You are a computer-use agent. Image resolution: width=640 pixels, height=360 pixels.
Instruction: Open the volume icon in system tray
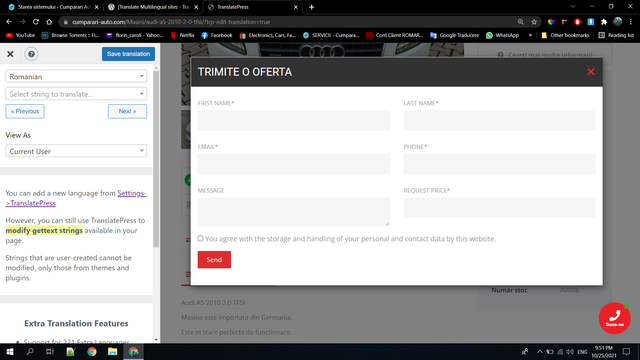570,352
